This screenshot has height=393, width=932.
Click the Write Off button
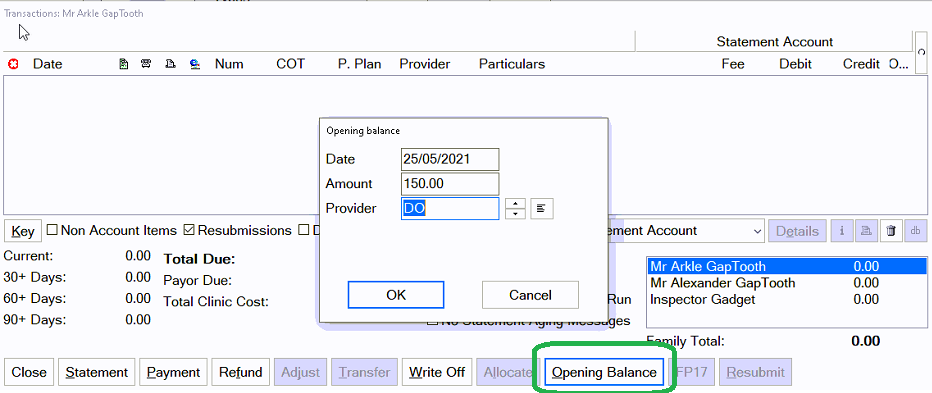(437, 373)
